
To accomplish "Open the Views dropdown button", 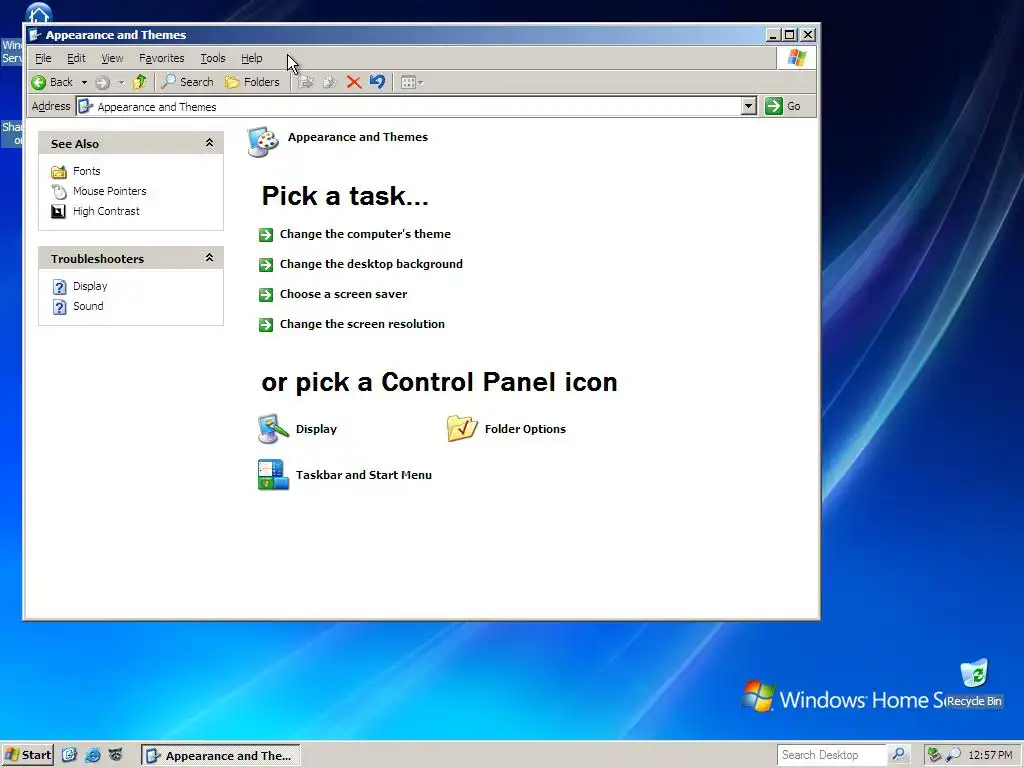I will [411, 82].
